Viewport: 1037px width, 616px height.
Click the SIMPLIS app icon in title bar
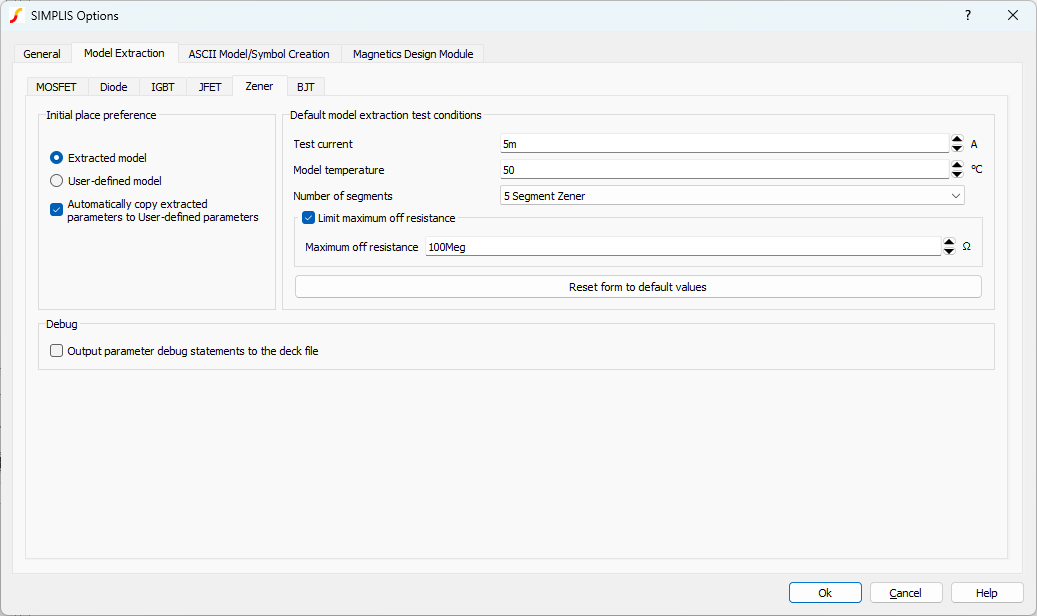[16, 15]
